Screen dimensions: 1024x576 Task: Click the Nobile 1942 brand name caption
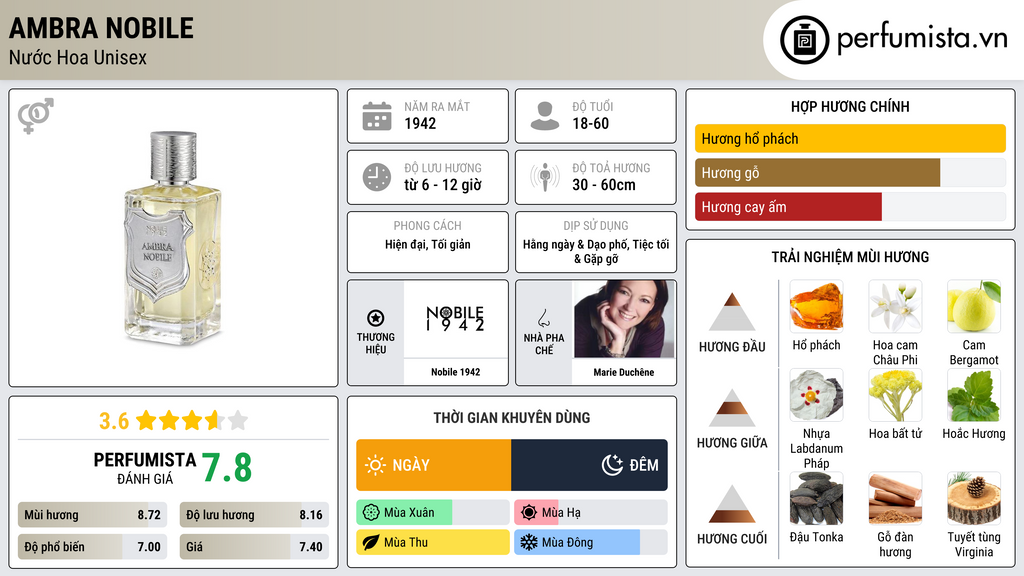point(455,372)
